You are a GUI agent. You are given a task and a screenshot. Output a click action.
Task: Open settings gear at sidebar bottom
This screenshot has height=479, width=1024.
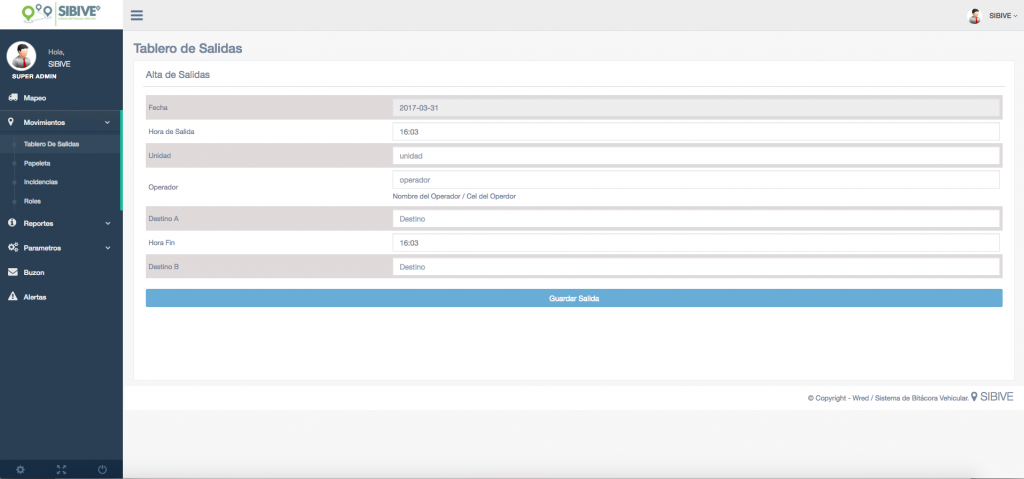click(20, 469)
